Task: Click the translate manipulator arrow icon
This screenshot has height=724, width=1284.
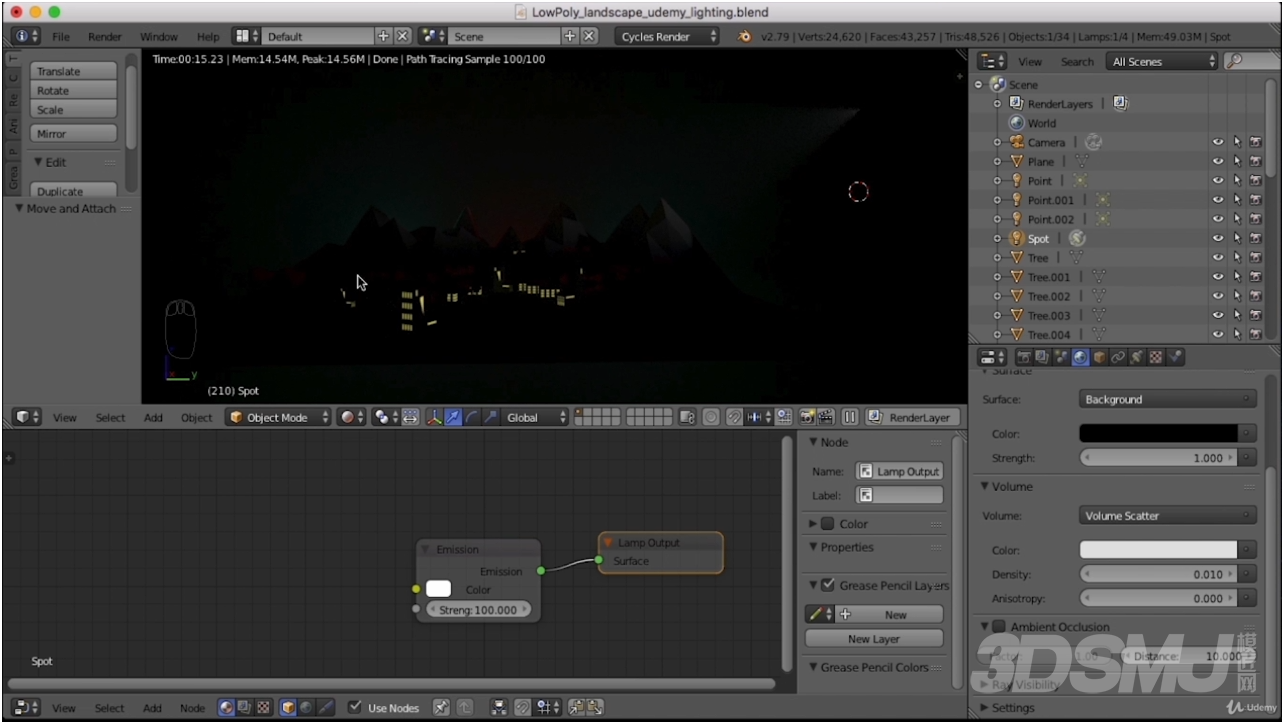Action: 453,417
